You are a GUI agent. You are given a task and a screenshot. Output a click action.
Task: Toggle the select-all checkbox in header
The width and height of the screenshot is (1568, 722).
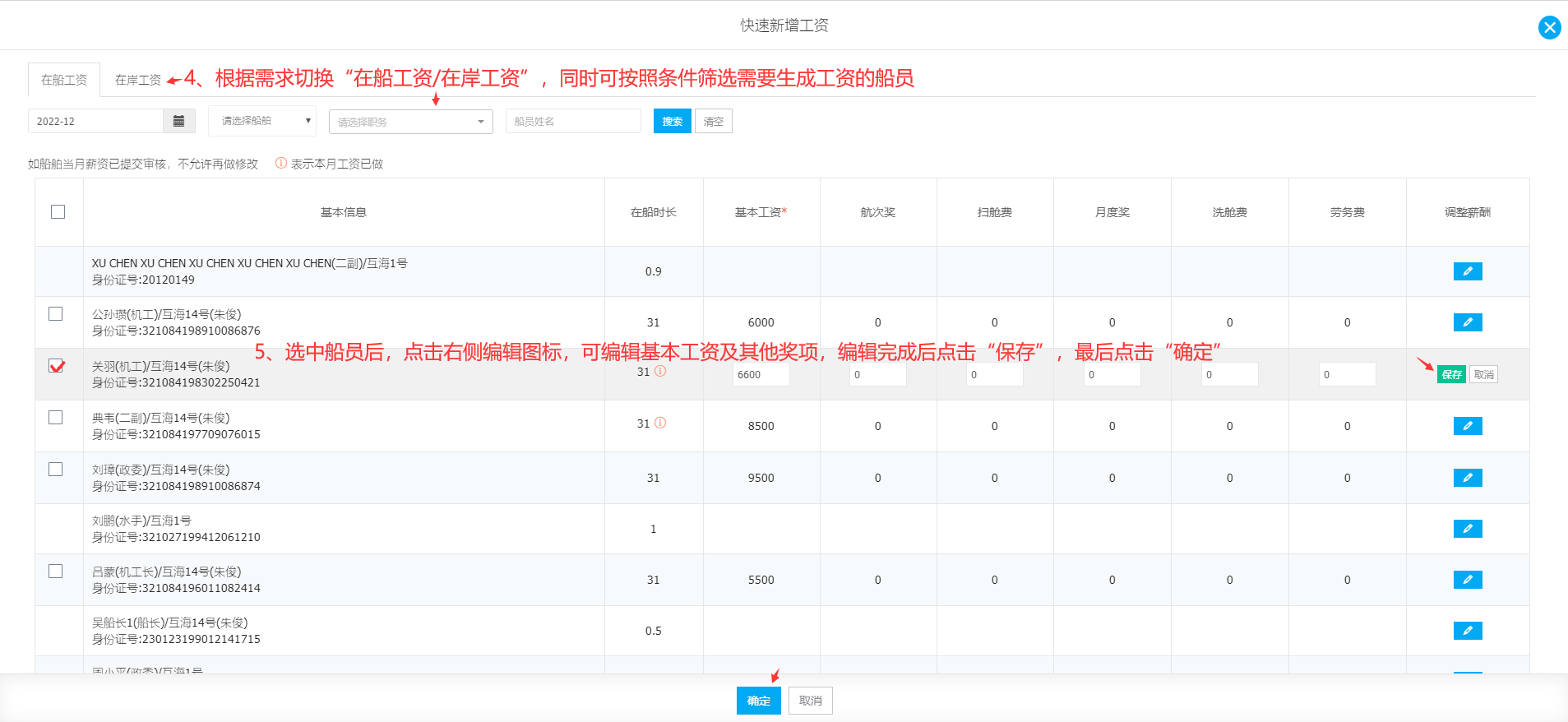(x=58, y=211)
